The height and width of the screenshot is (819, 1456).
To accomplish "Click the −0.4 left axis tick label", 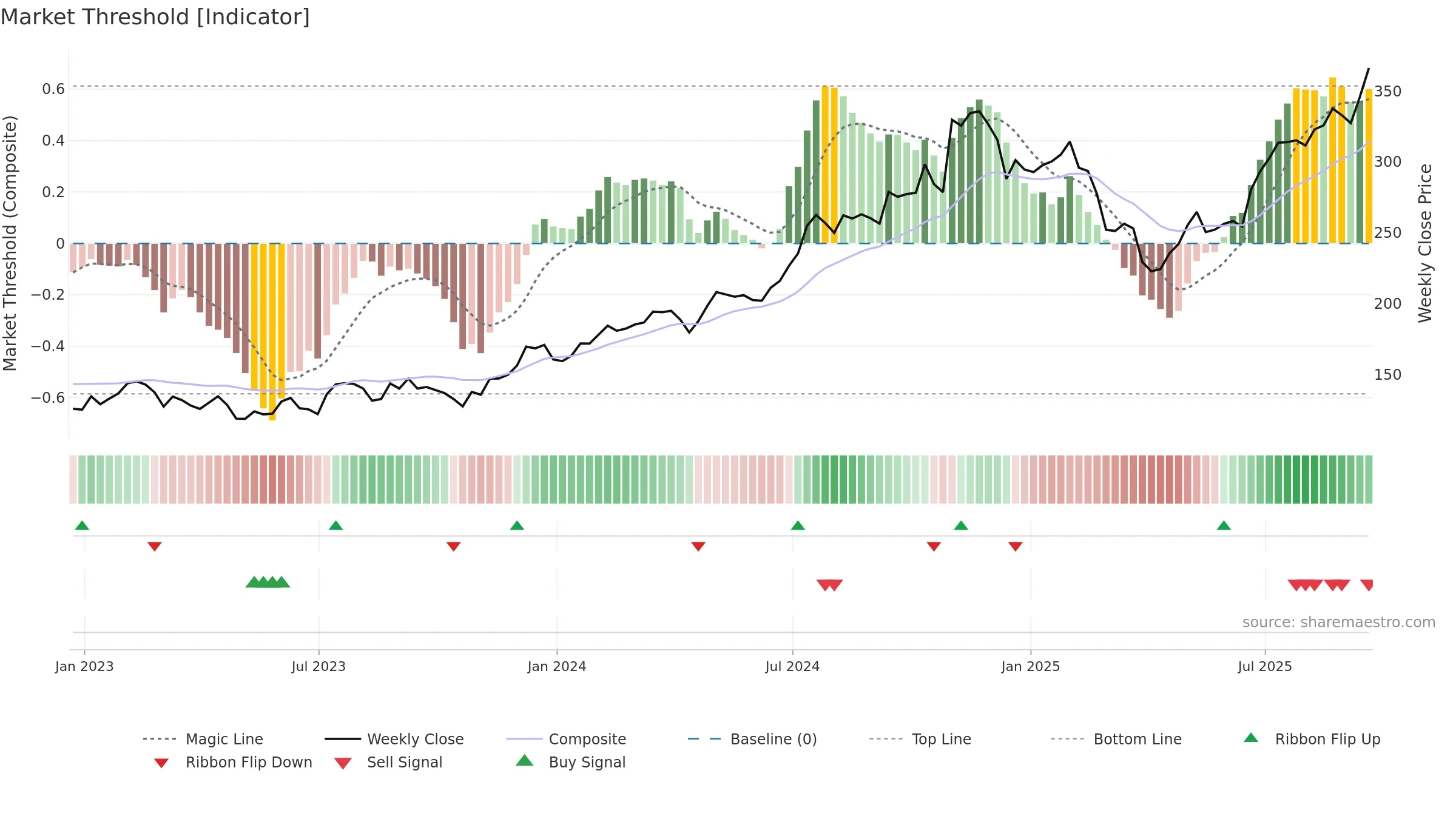I will coord(48,346).
